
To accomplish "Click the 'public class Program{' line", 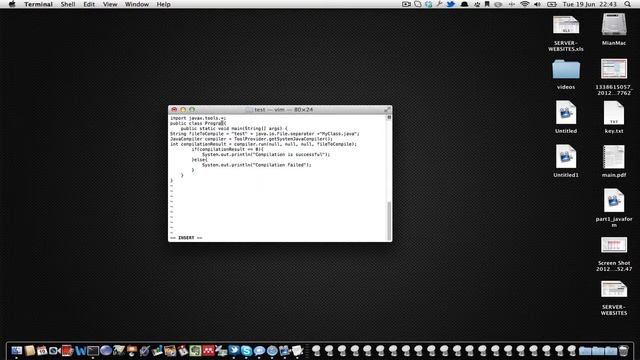I will point(198,123).
